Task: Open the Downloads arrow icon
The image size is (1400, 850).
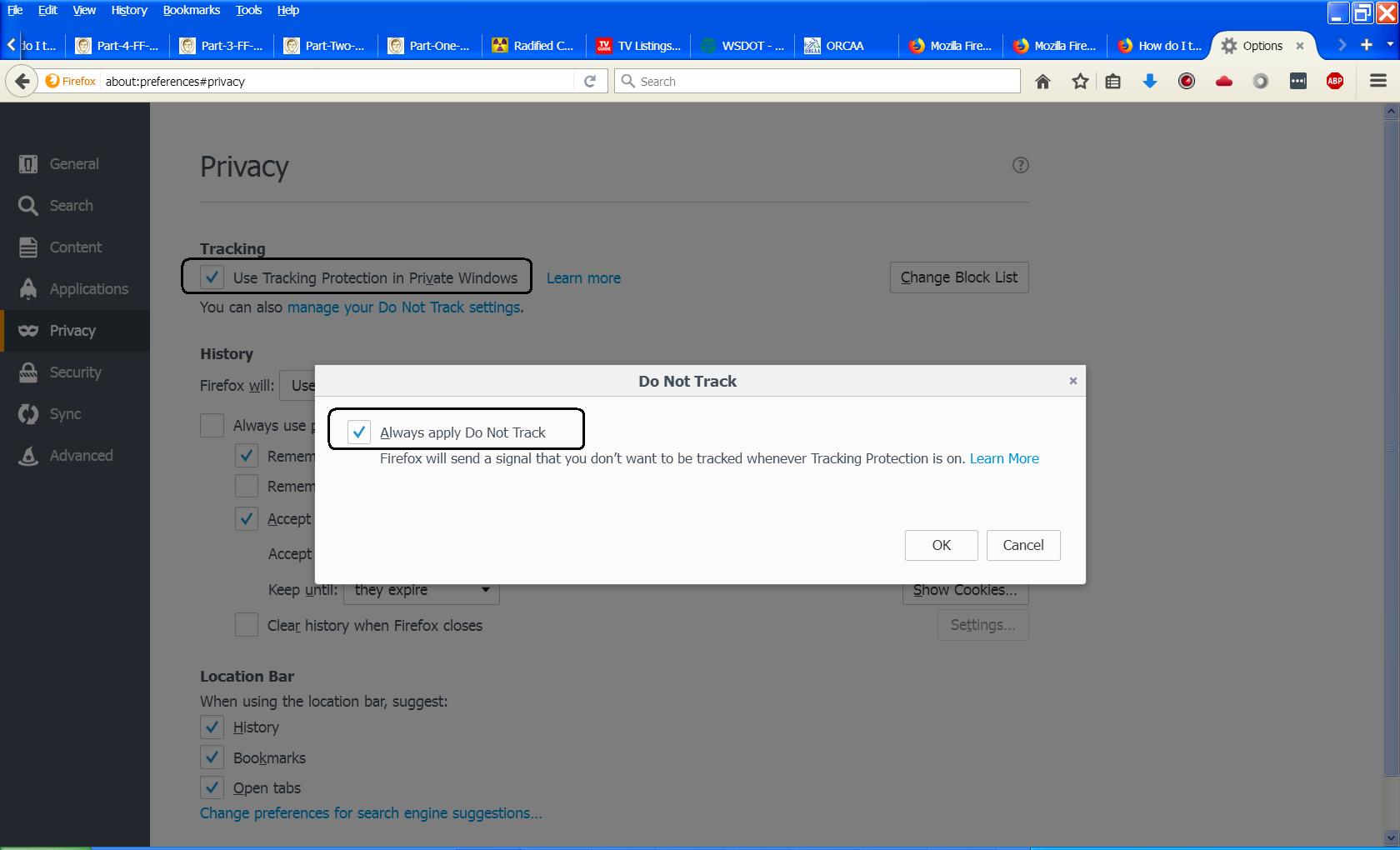Action: (1150, 82)
